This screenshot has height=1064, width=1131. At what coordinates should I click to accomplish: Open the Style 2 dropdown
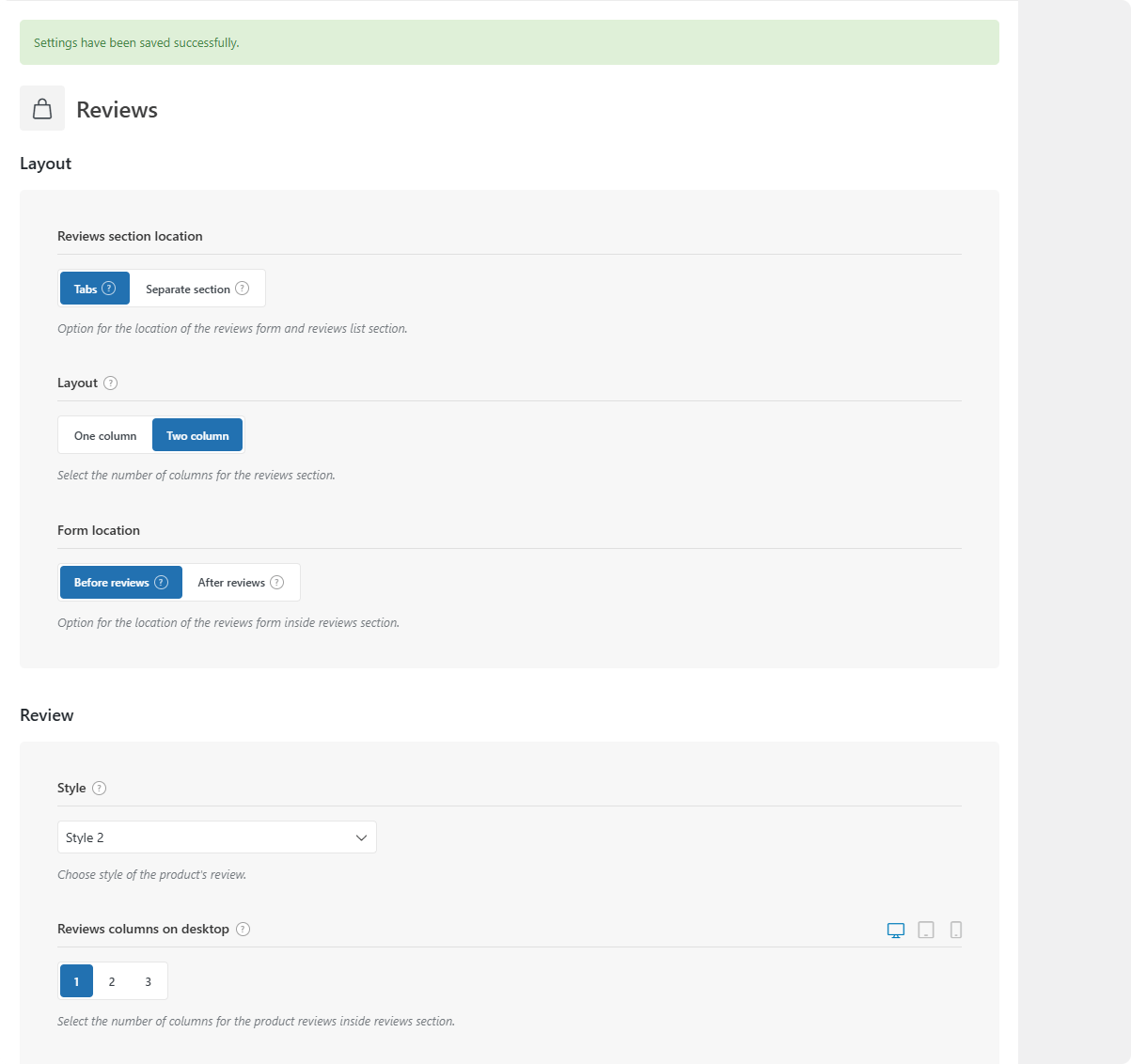[x=216, y=837]
